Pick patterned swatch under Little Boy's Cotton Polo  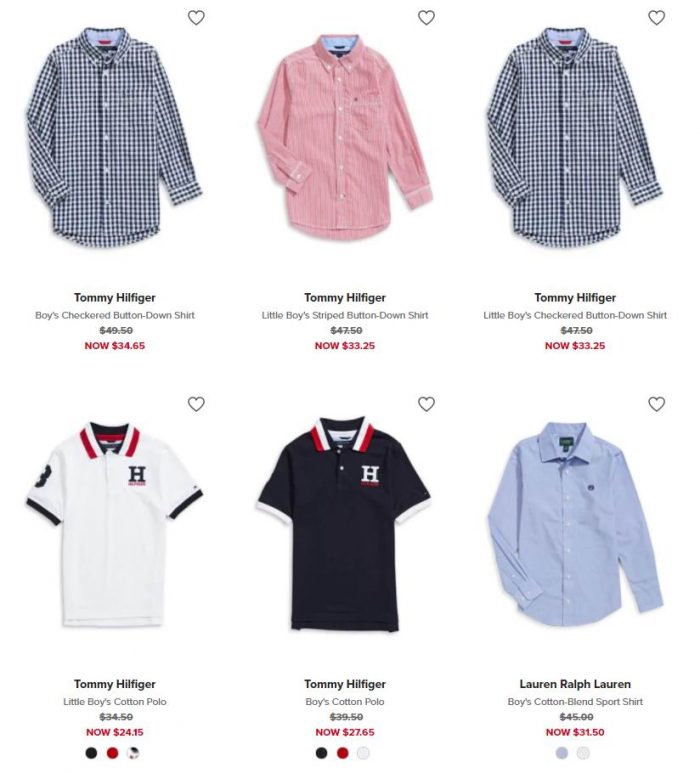133,753
